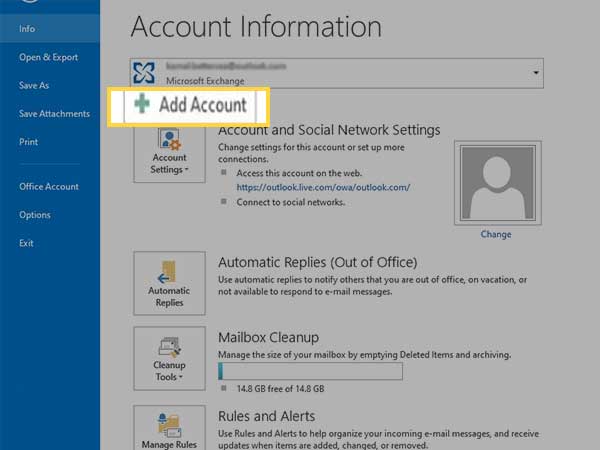Click Account and Social Network Settings heading
600x450 pixels.
[x=329, y=130]
